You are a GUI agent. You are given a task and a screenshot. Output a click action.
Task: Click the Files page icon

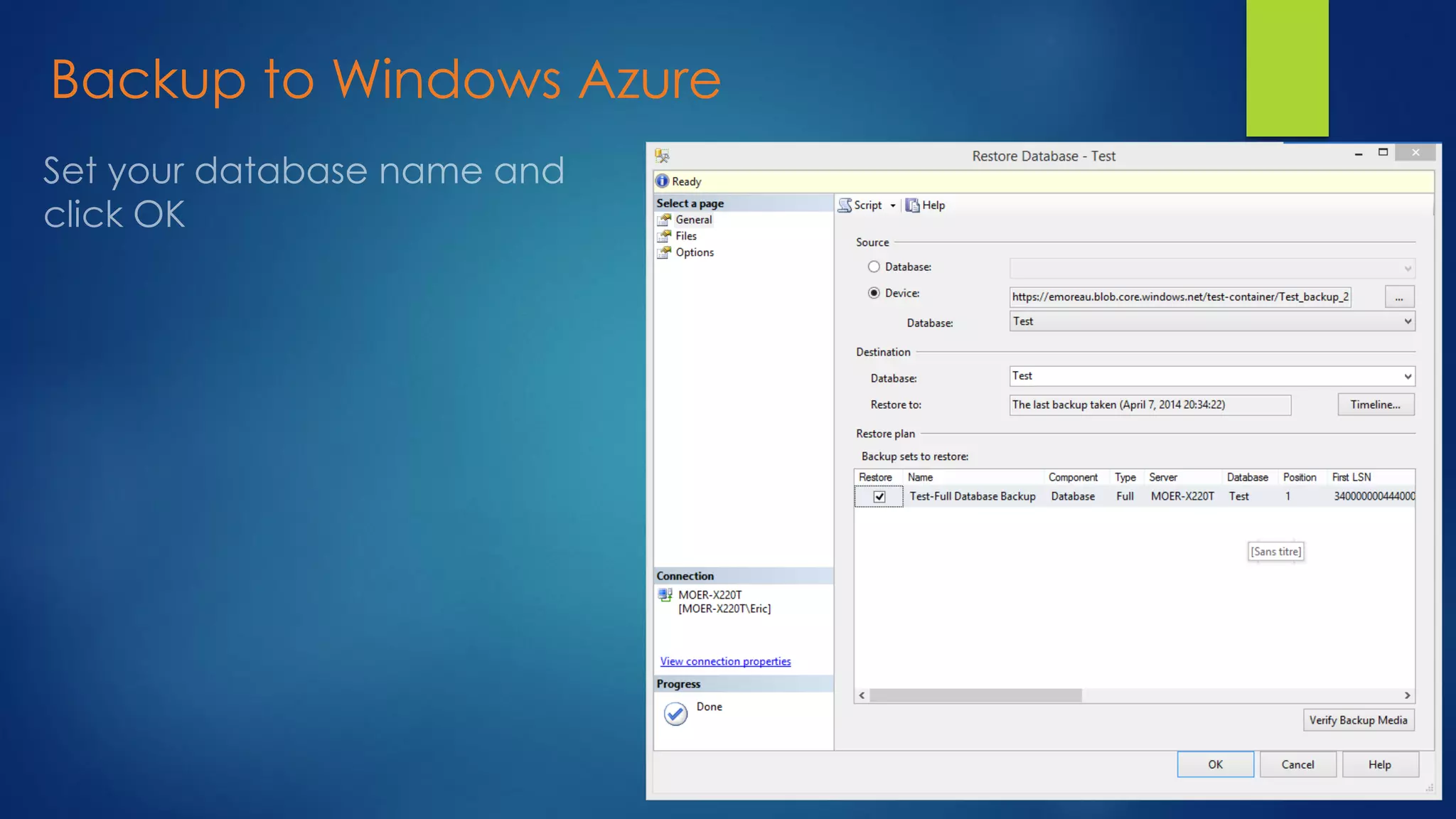(664, 236)
